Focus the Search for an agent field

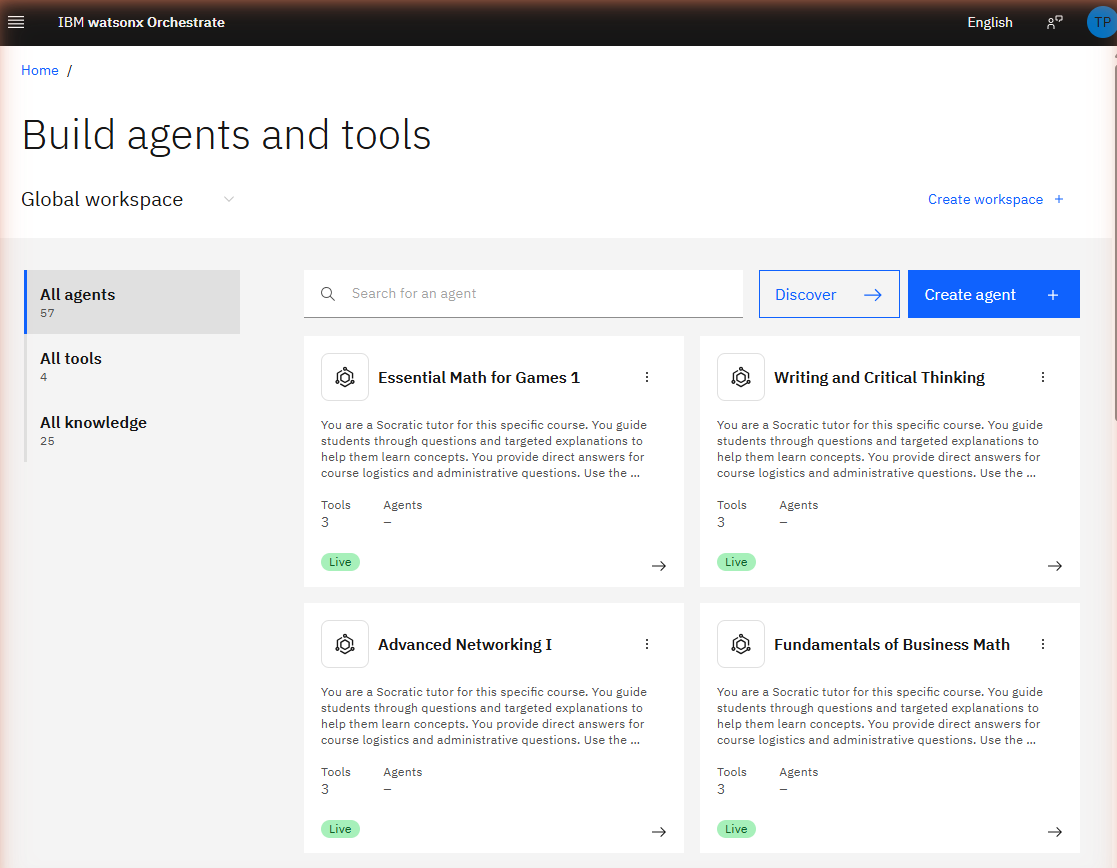coord(524,294)
